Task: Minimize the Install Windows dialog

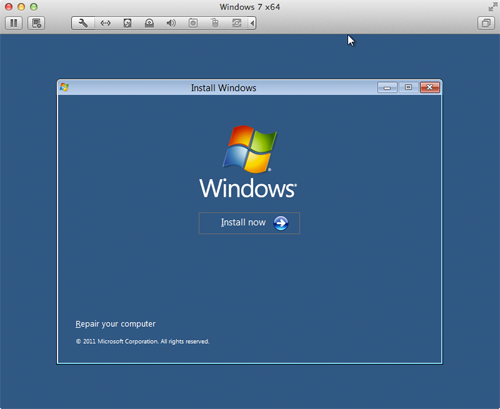Action: [387, 88]
